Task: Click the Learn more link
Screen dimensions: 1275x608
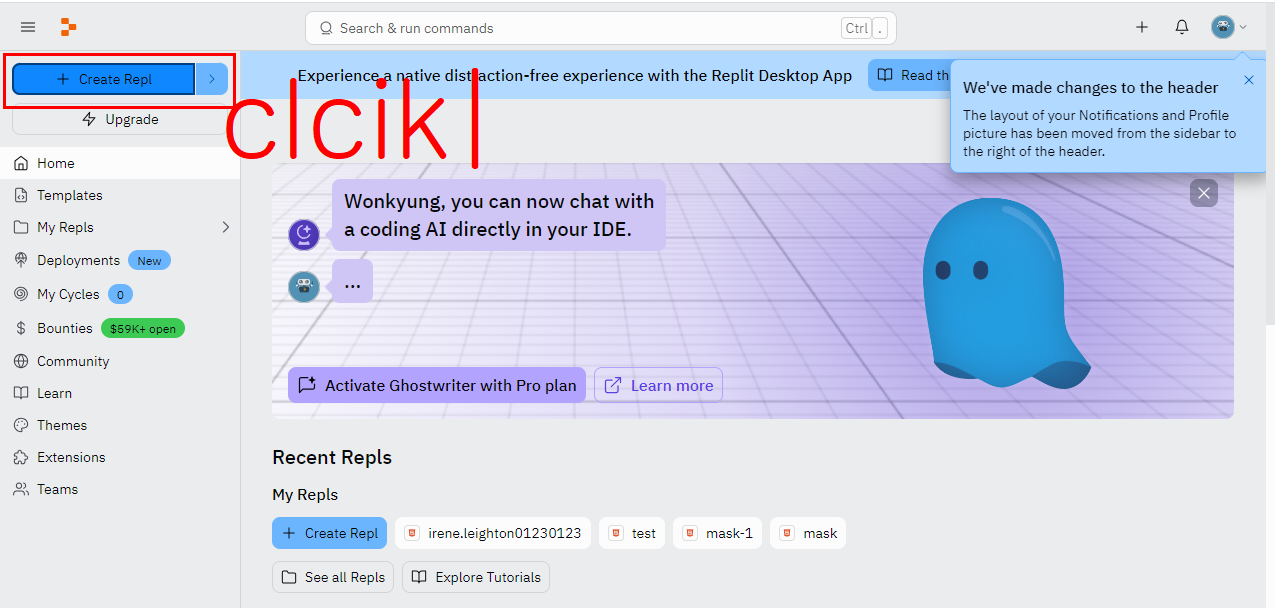Action: (658, 385)
